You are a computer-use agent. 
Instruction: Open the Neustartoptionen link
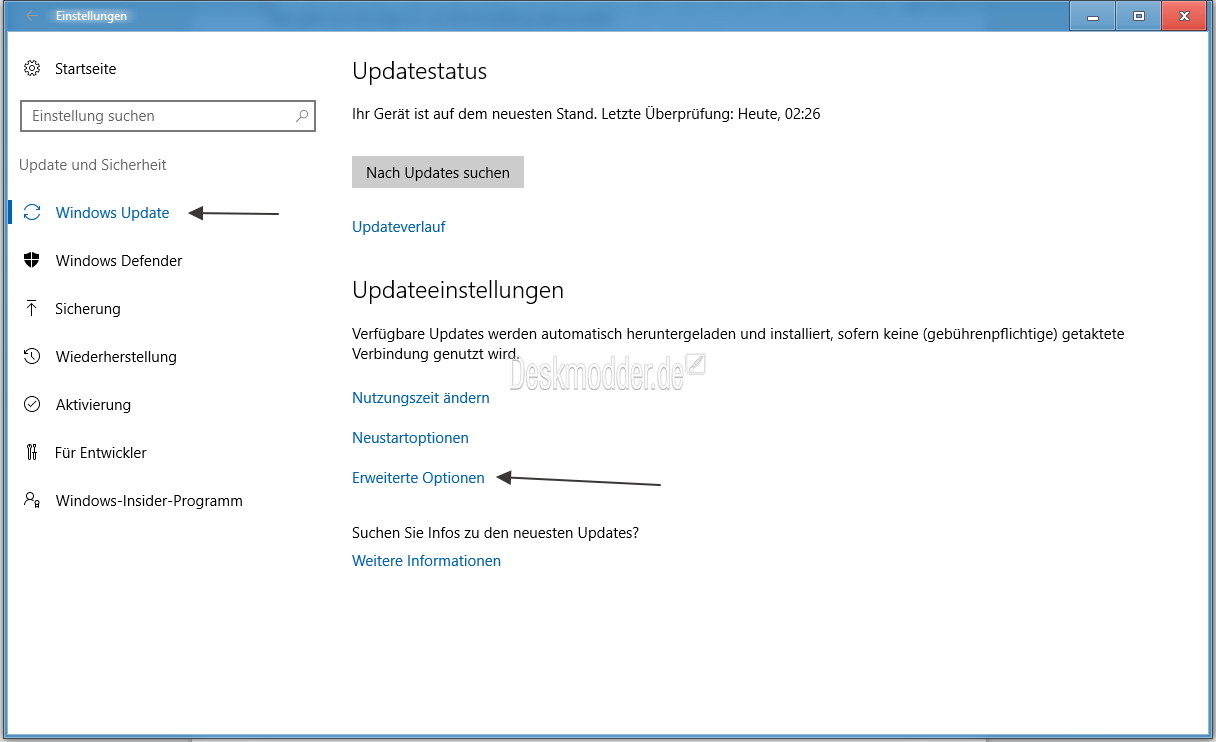[x=410, y=437]
